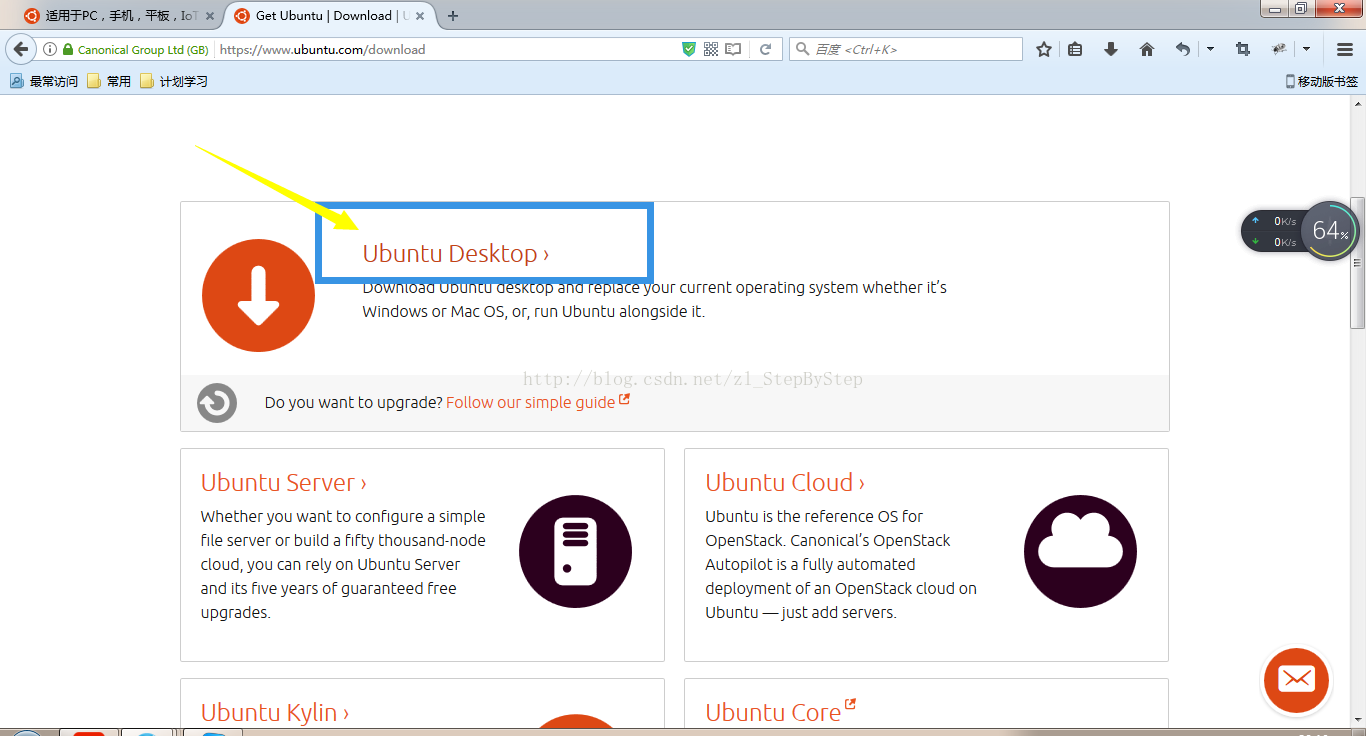The height and width of the screenshot is (736, 1366).
Task: Open a new tab with plus button
Action: pos(453,15)
